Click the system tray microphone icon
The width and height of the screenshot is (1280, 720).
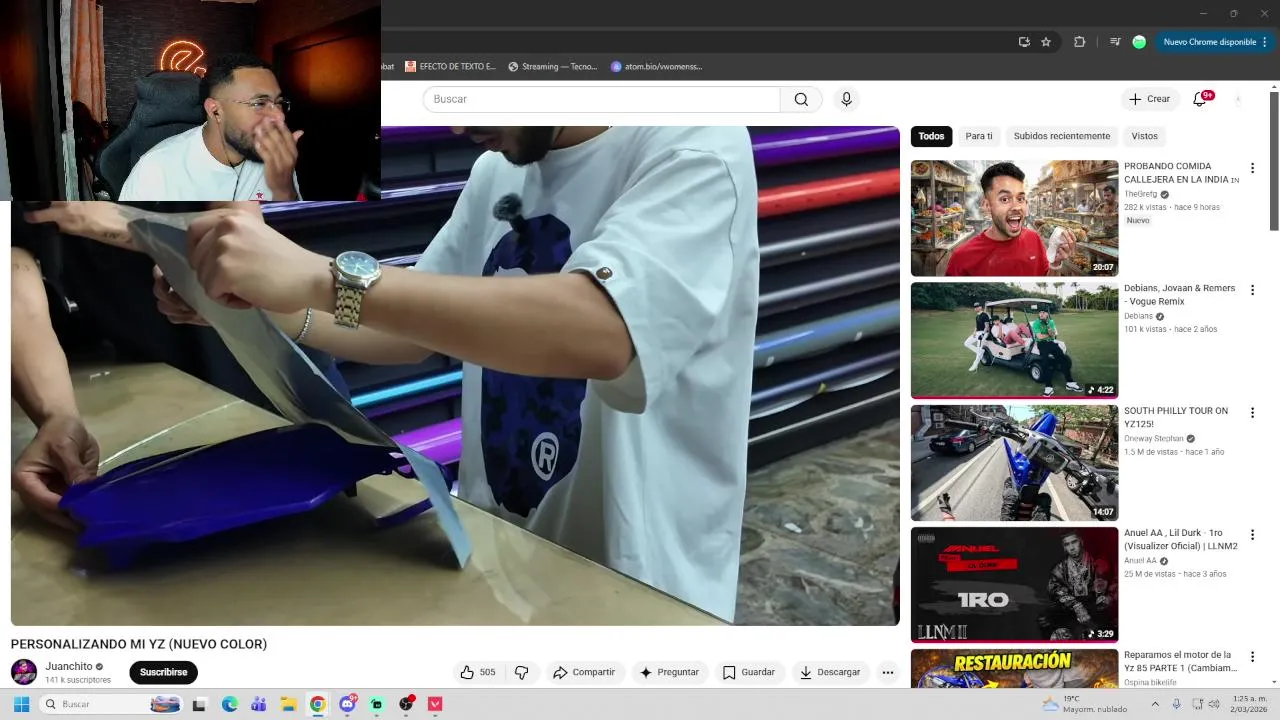1176,704
